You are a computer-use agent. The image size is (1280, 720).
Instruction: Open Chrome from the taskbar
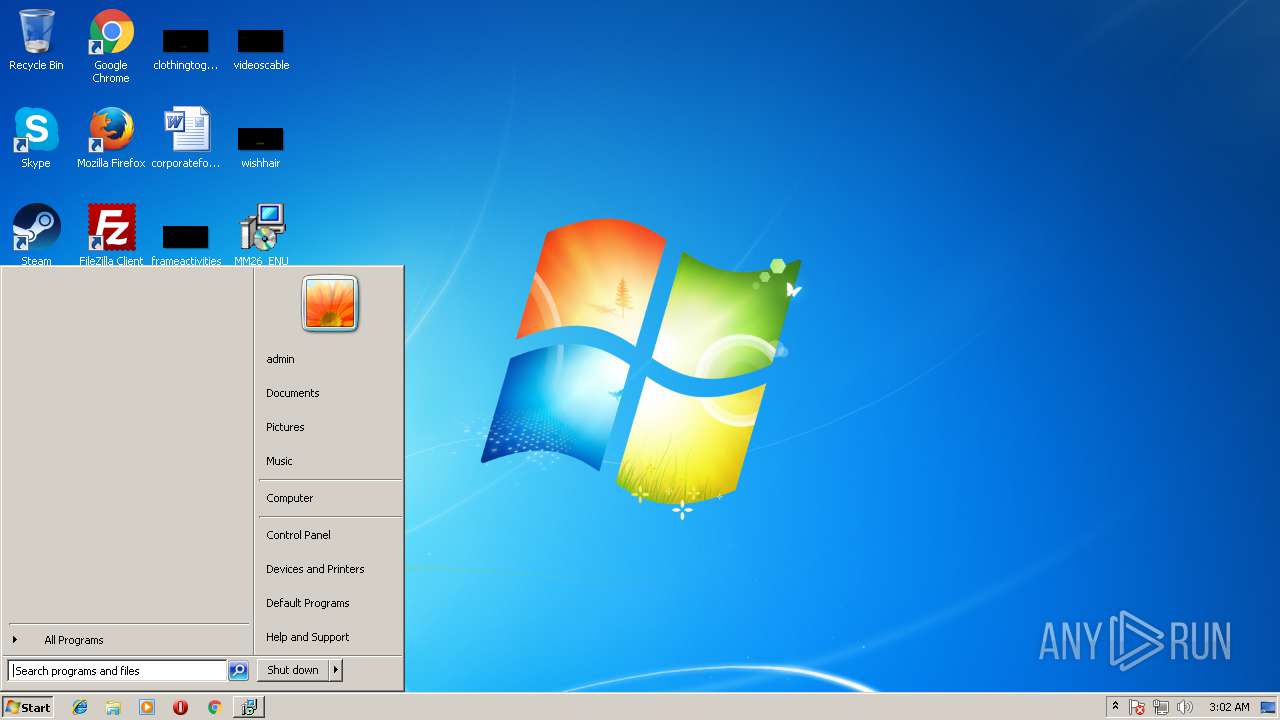tap(214, 707)
